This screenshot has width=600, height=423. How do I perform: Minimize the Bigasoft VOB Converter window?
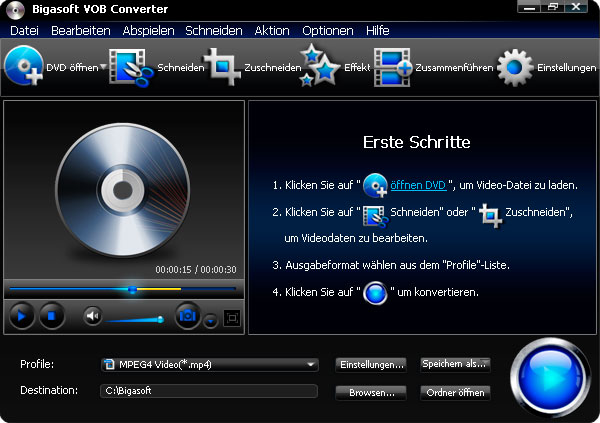pyautogui.click(x=529, y=7)
